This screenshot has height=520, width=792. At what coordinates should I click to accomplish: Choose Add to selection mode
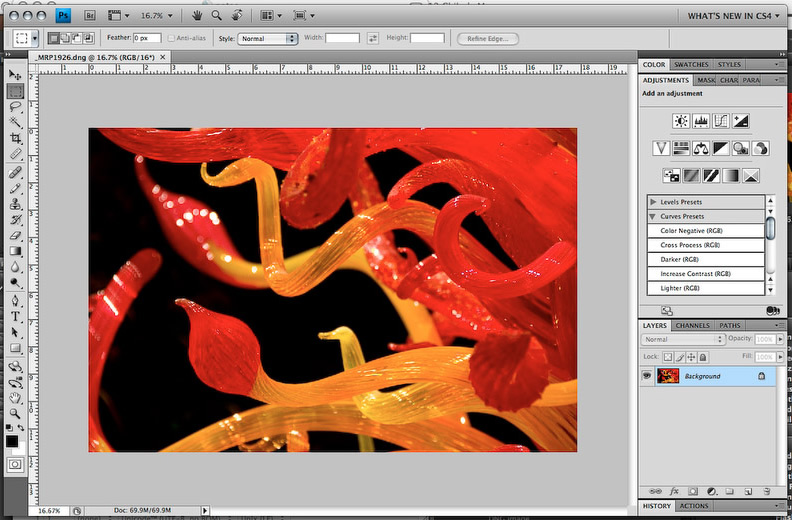(65, 38)
